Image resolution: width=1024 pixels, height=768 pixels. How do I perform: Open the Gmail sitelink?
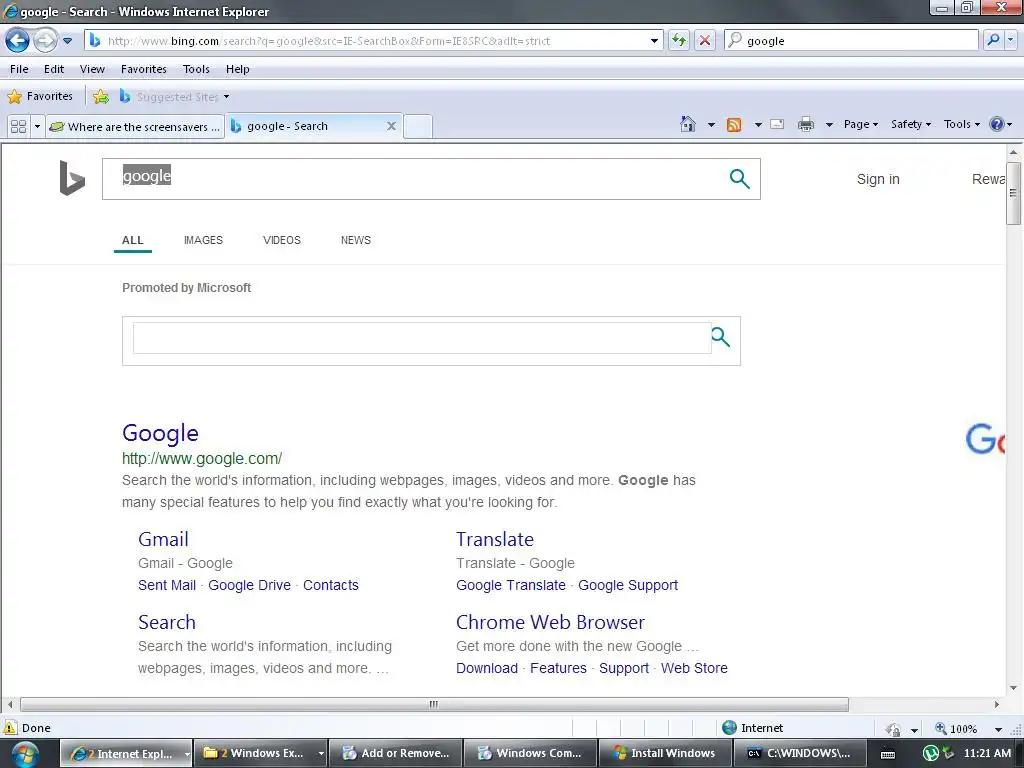click(163, 539)
